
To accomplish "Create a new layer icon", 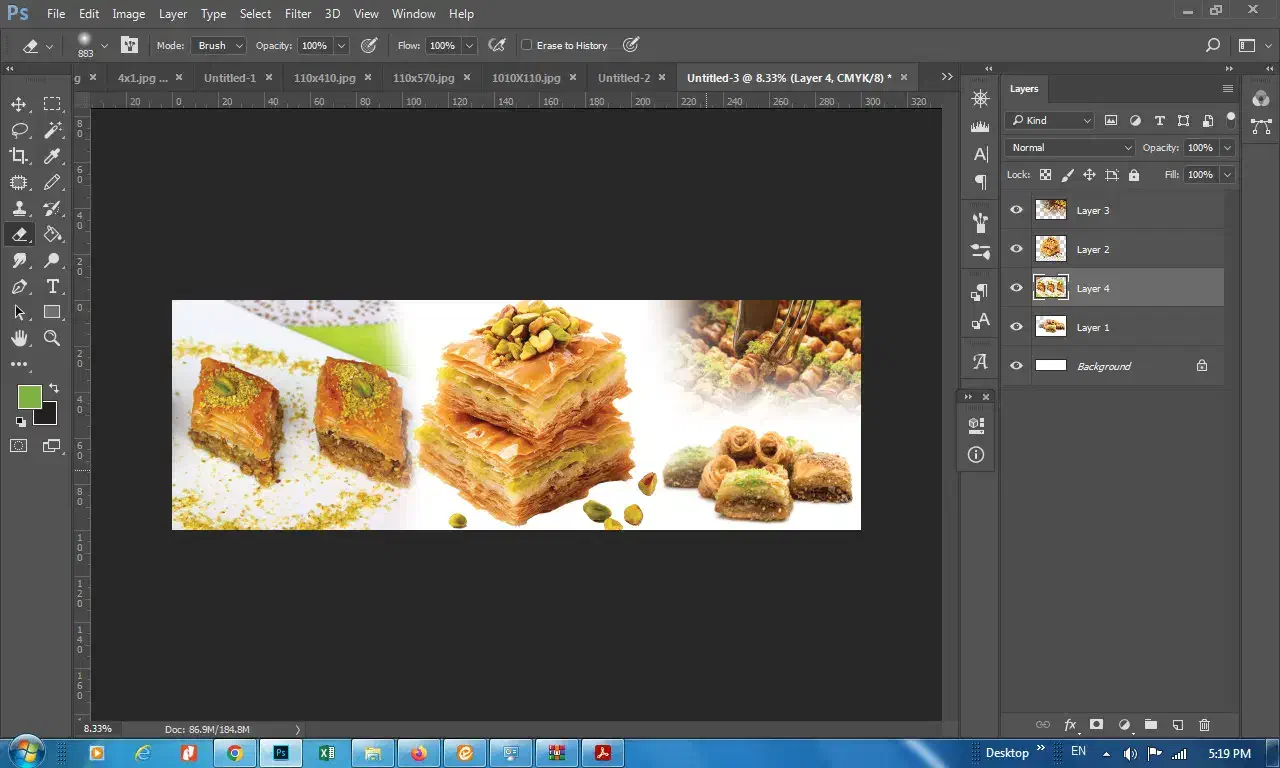I will point(1177,725).
